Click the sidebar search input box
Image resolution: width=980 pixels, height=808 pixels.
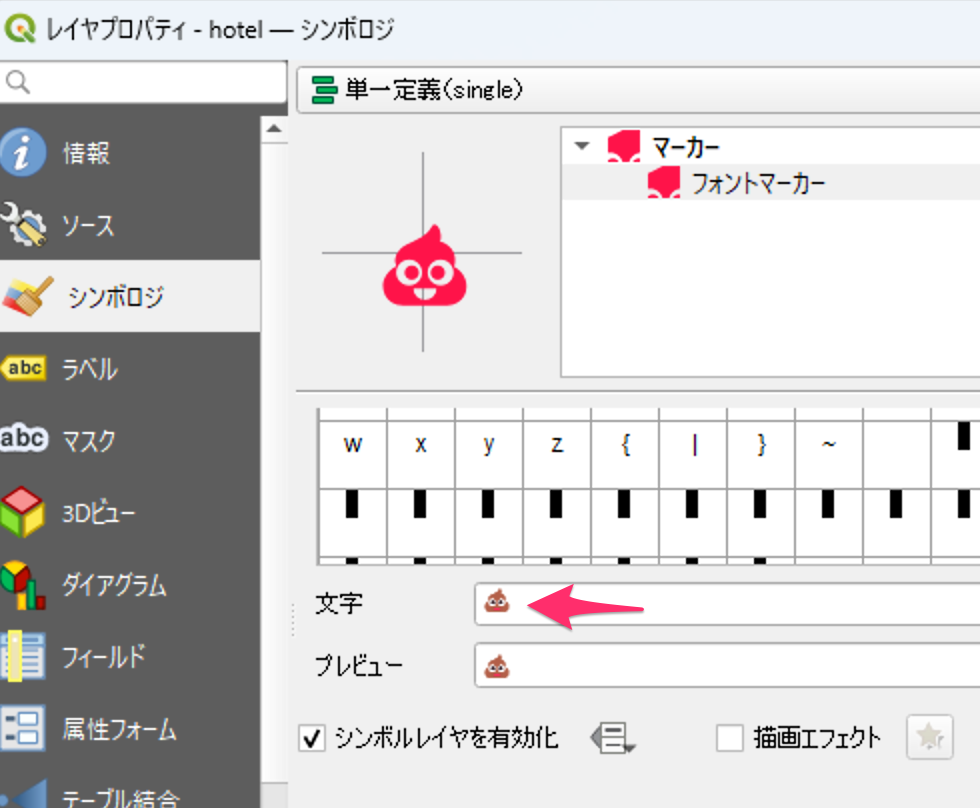(x=144, y=82)
